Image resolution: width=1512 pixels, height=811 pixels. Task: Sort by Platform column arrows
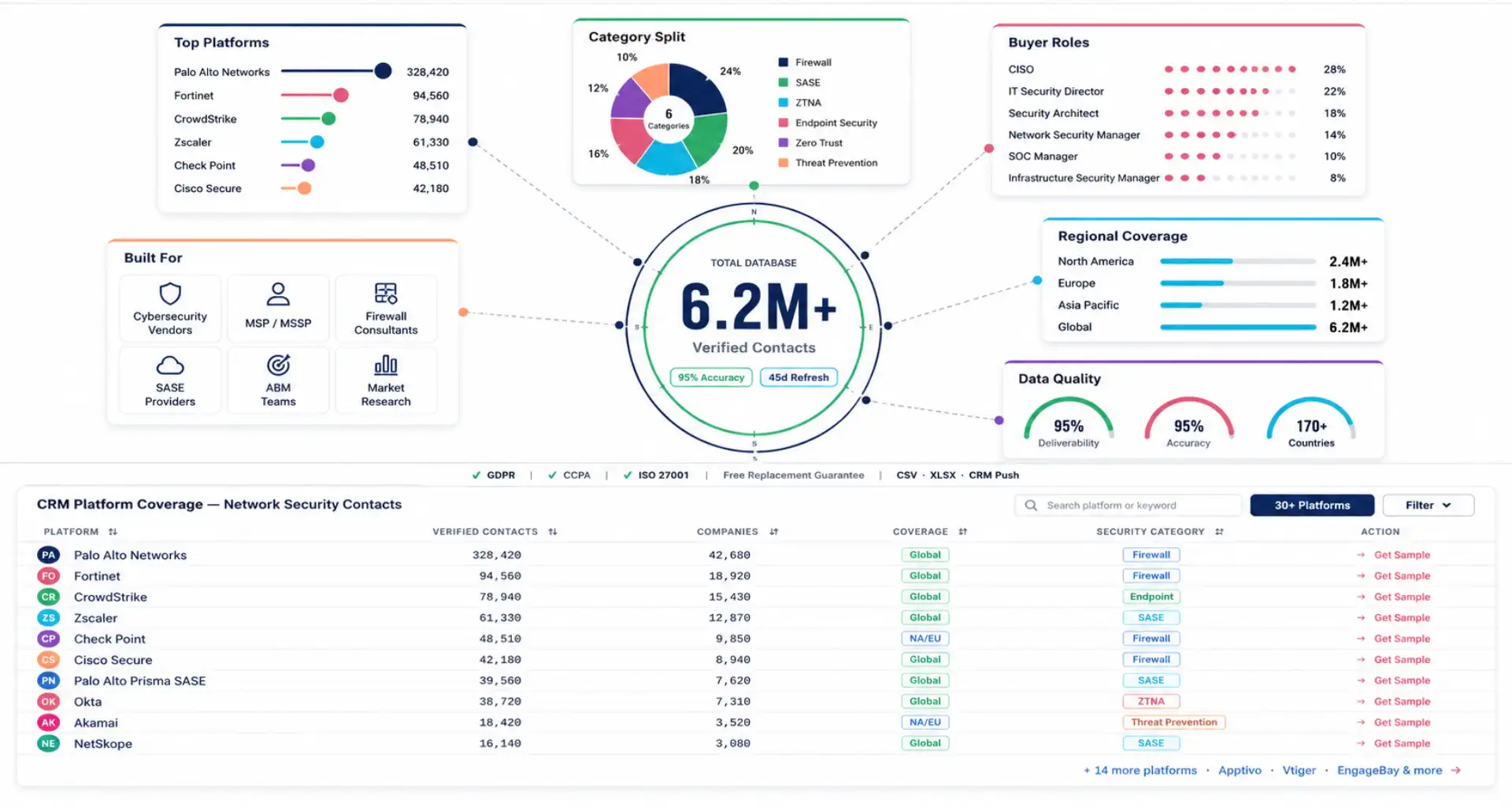[x=113, y=532]
